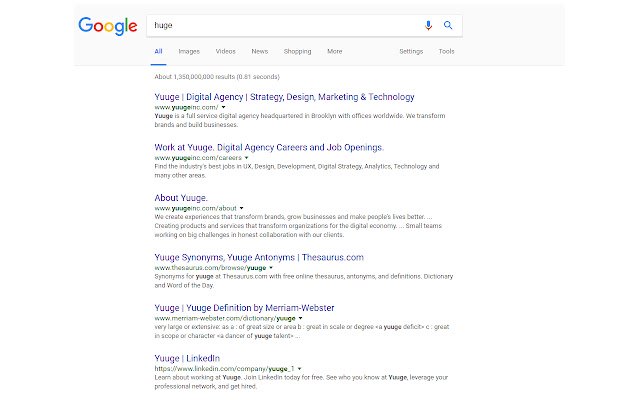640x400 pixels.
Task: Click snippet 'Learn about working at Yuuge'
Action: pos(301,382)
